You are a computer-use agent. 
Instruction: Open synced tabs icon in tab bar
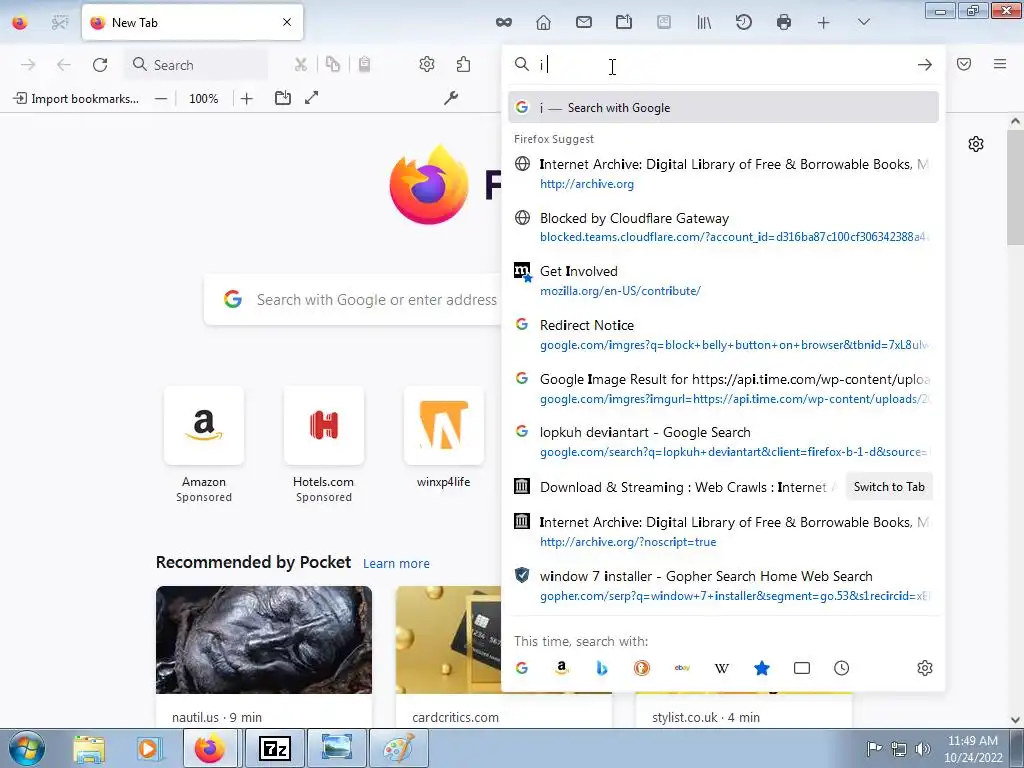(x=624, y=22)
